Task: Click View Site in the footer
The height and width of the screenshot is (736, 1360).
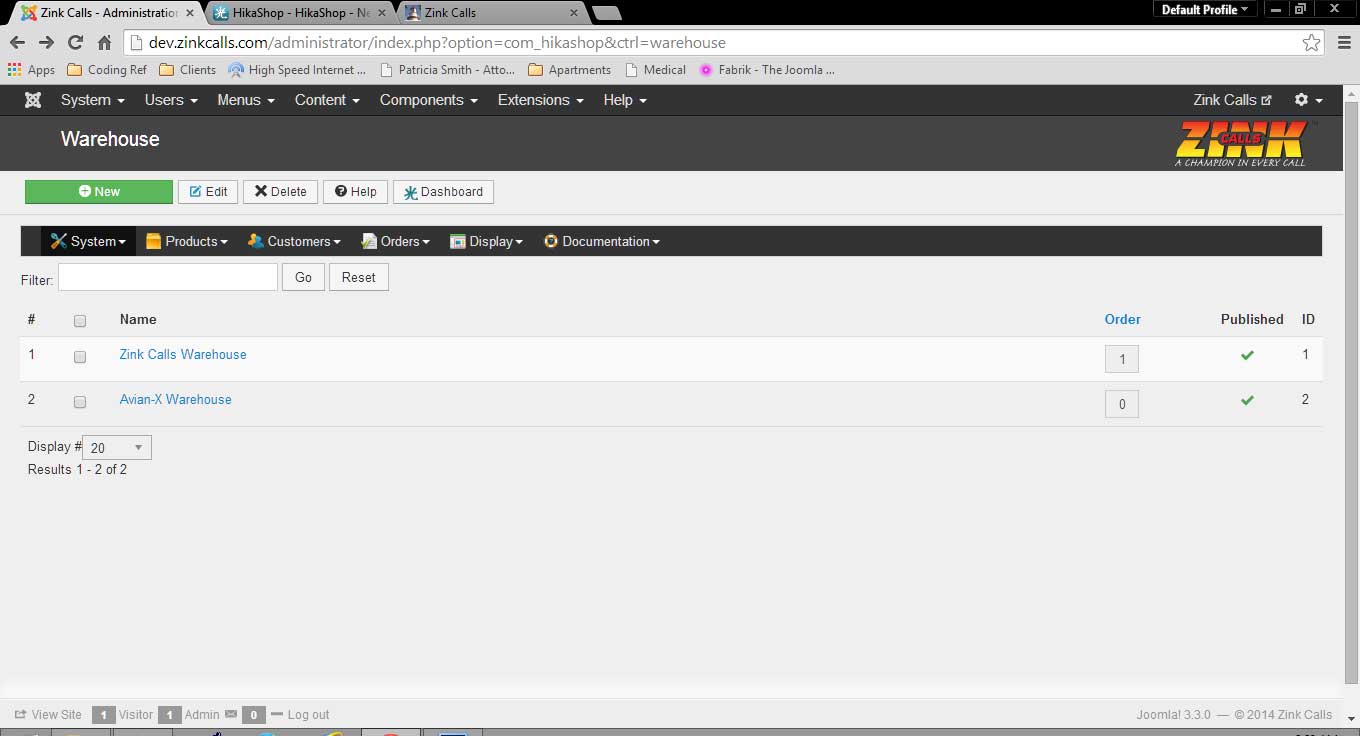Action: tap(48, 714)
